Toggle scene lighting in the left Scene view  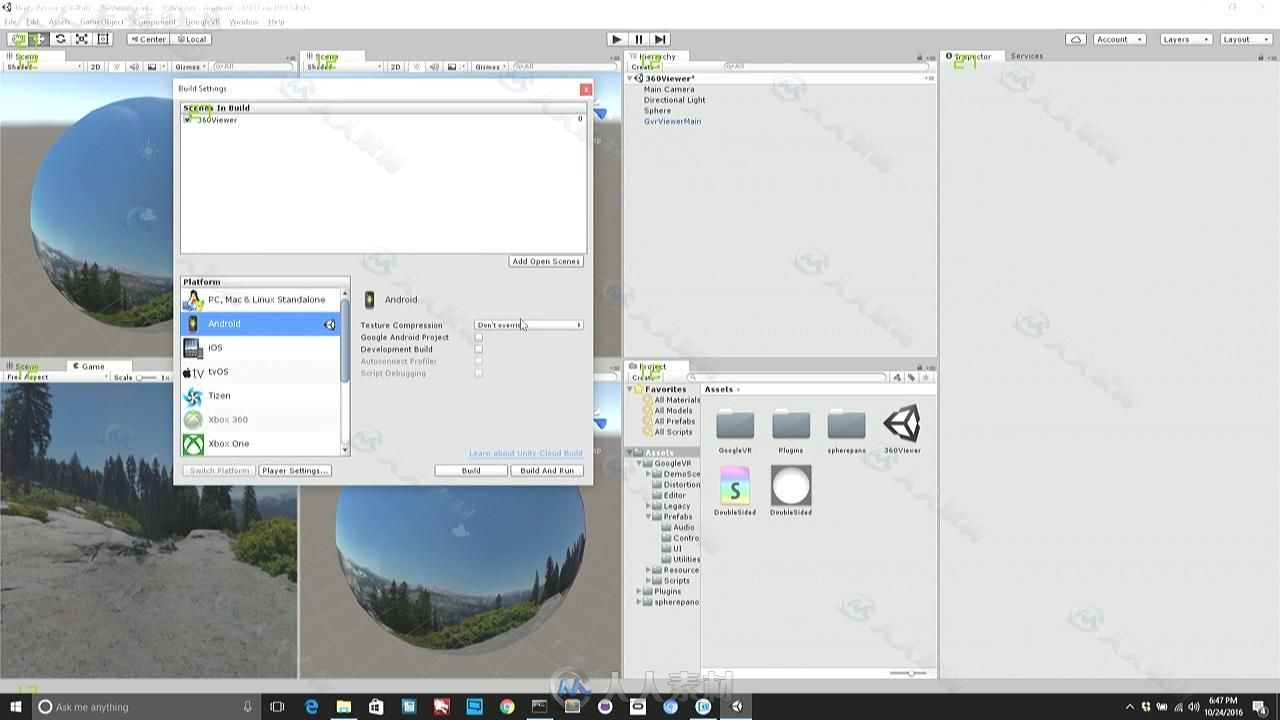tap(117, 67)
